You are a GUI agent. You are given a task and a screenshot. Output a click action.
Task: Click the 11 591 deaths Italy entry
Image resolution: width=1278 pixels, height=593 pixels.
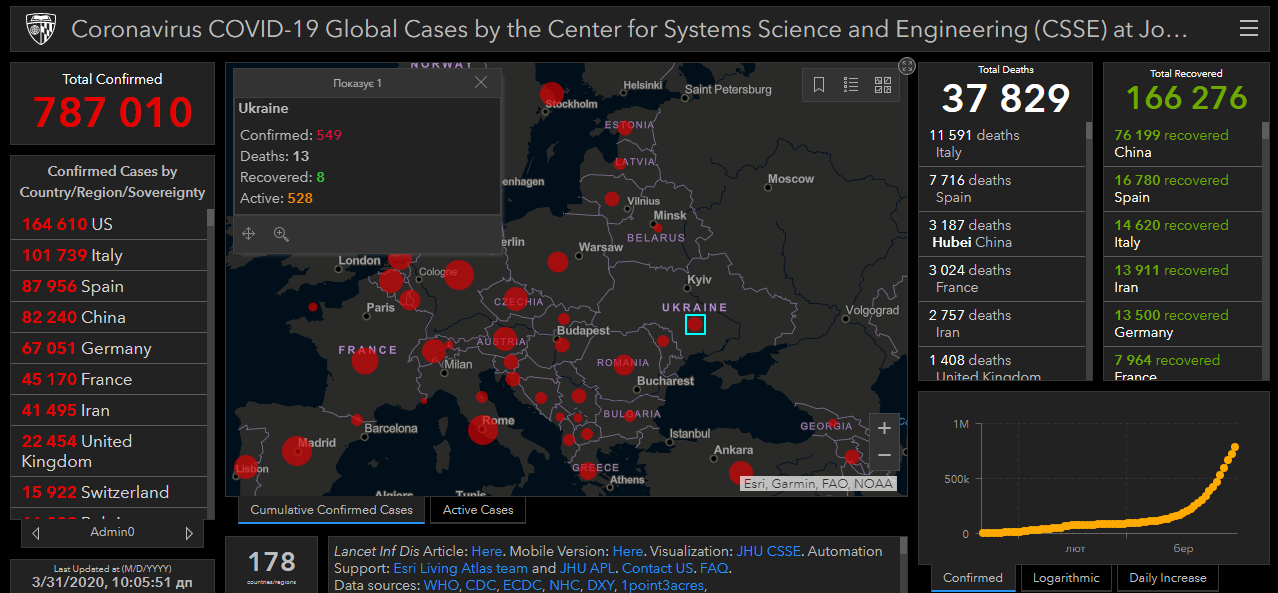click(1001, 143)
